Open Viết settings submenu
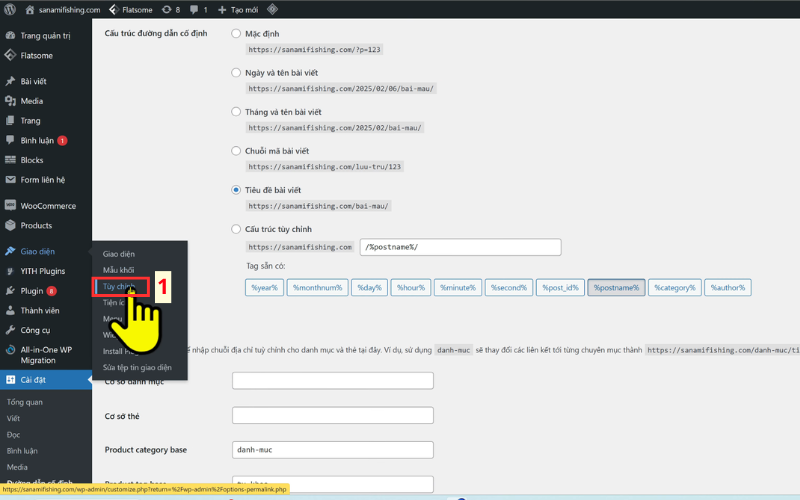The image size is (800, 500). click(x=13, y=418)
